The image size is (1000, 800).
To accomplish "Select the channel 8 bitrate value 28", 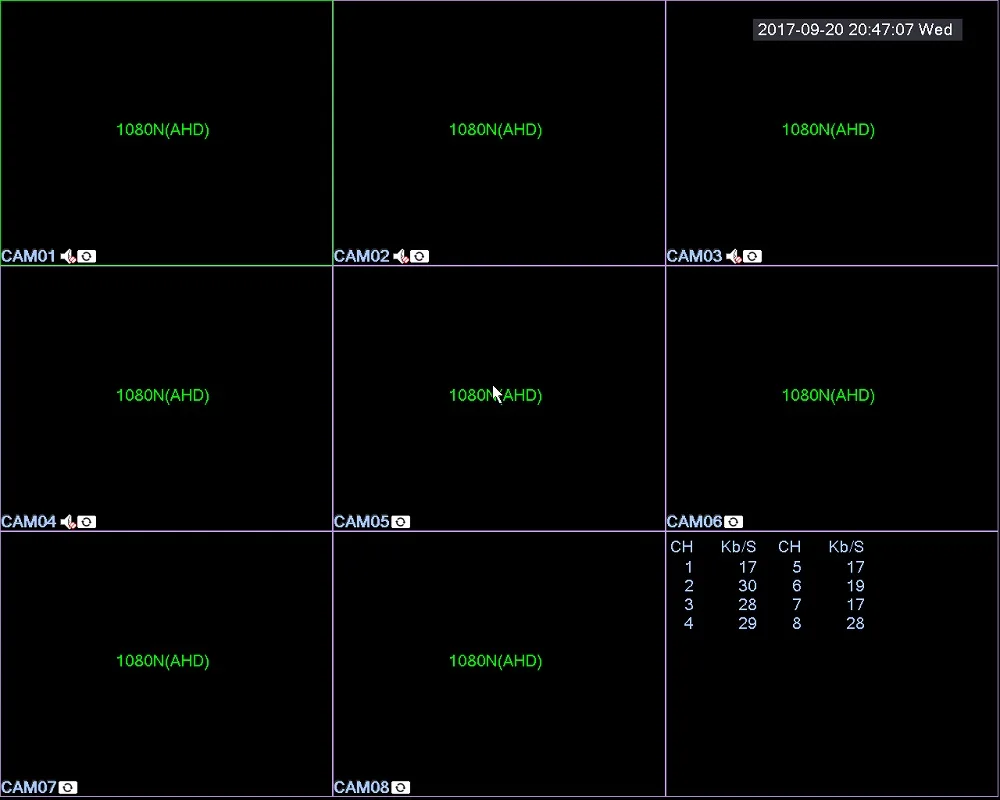I will click(x=855, y=623).
